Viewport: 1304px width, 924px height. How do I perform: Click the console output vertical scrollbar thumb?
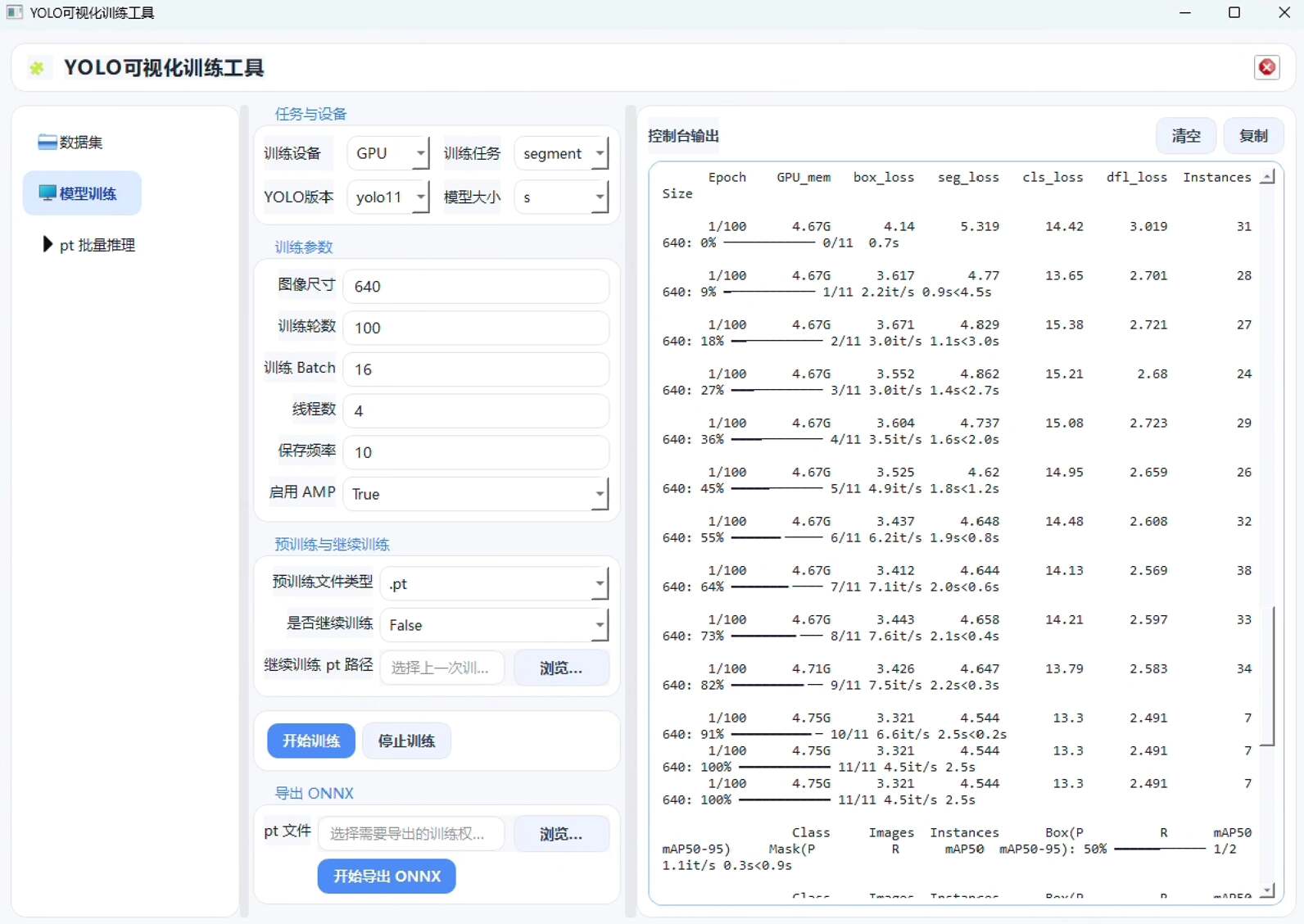(1268, 676)
